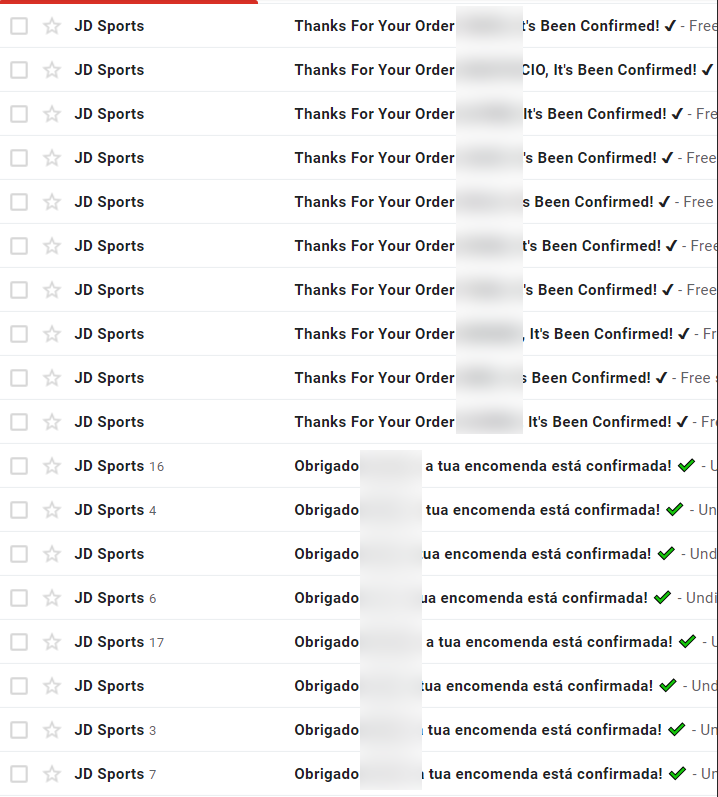Star the JD Sports 7 conversation
Image resolution: width=718 pixels, height=797 pixels.
point(52,774)
